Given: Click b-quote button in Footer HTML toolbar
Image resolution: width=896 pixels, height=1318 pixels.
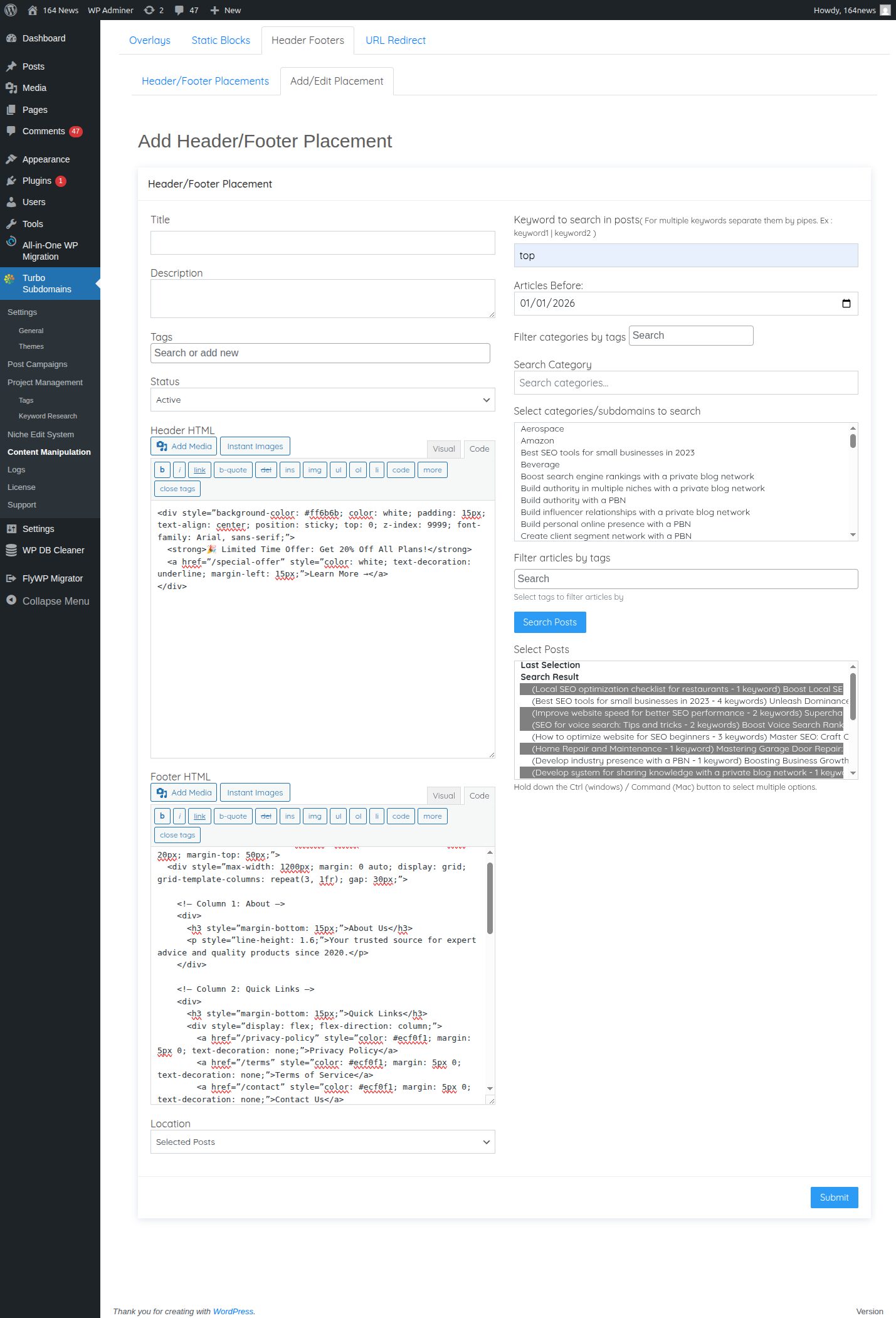Looking at the screenshot, I should tap(233, 816).
